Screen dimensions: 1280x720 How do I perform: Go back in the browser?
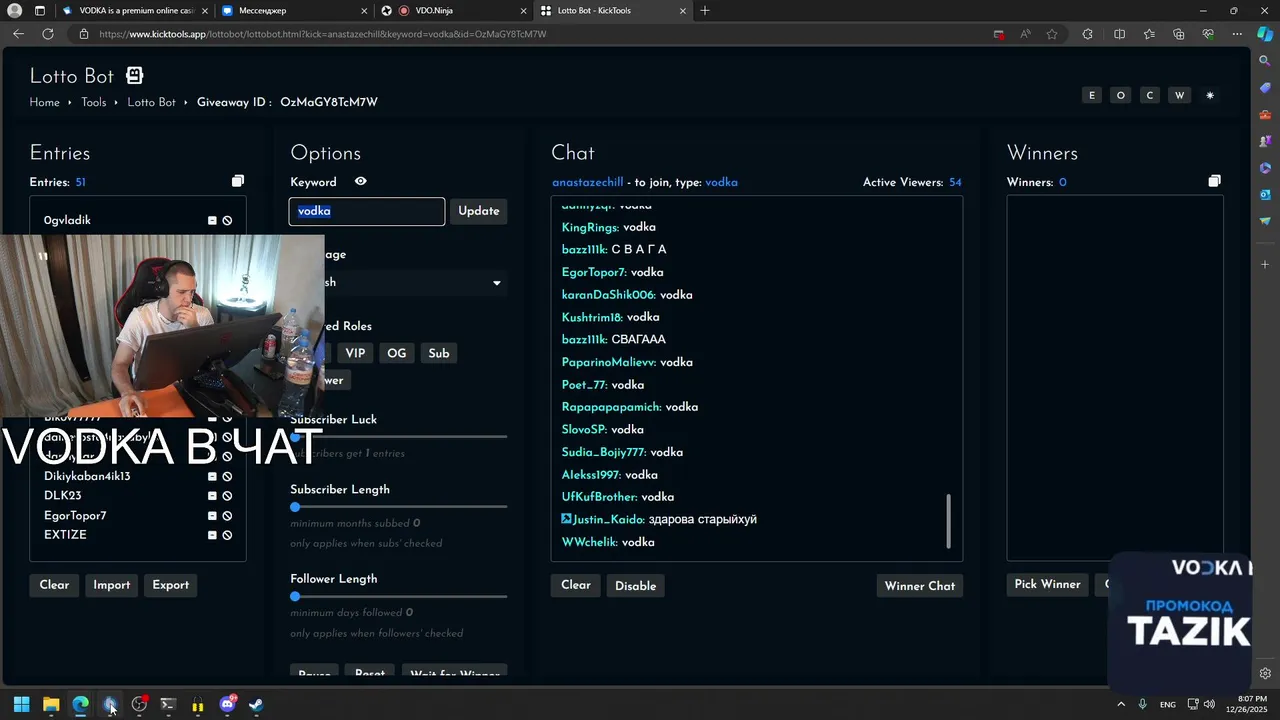pos(18,34)
